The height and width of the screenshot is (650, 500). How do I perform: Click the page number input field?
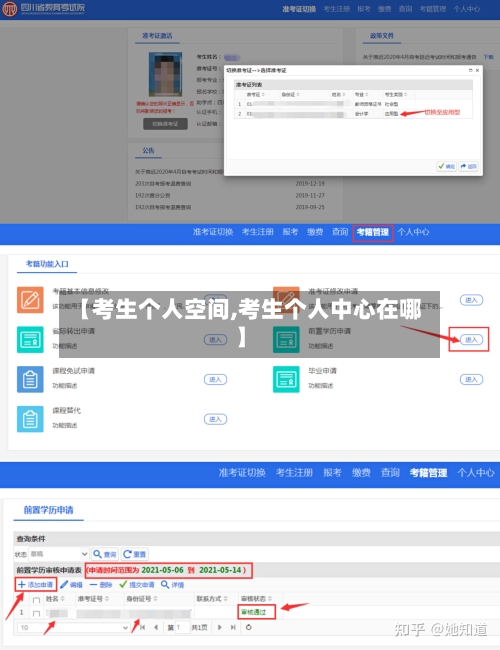click(x=182, y=628)
